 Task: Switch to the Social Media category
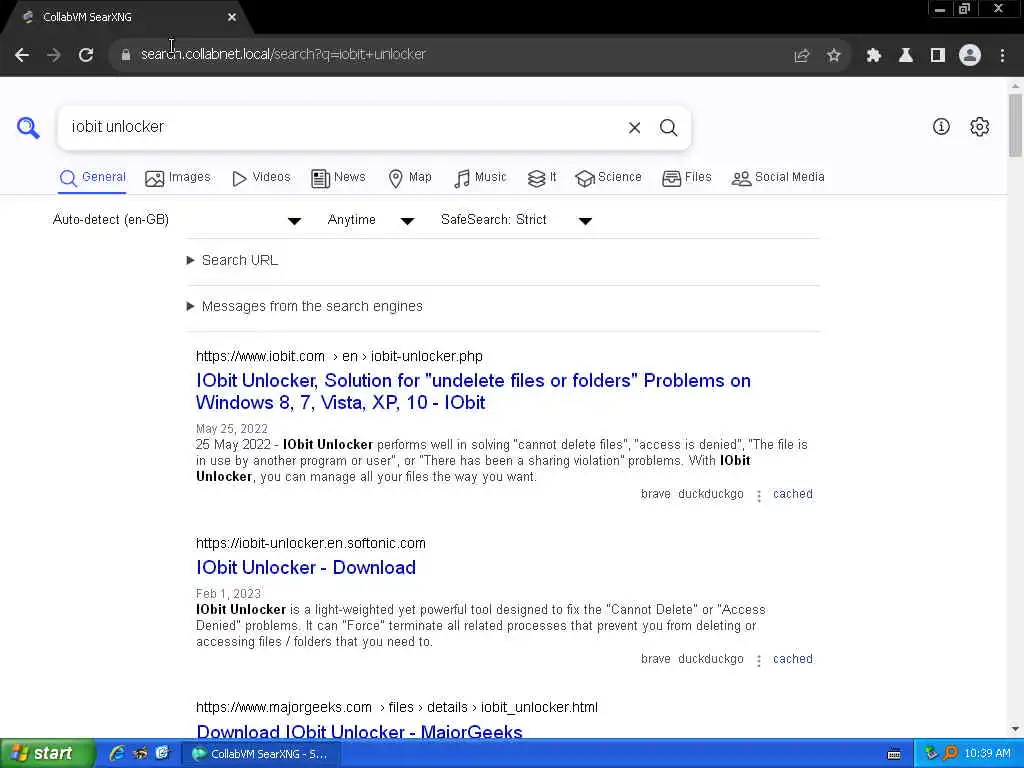coord(778,178)
